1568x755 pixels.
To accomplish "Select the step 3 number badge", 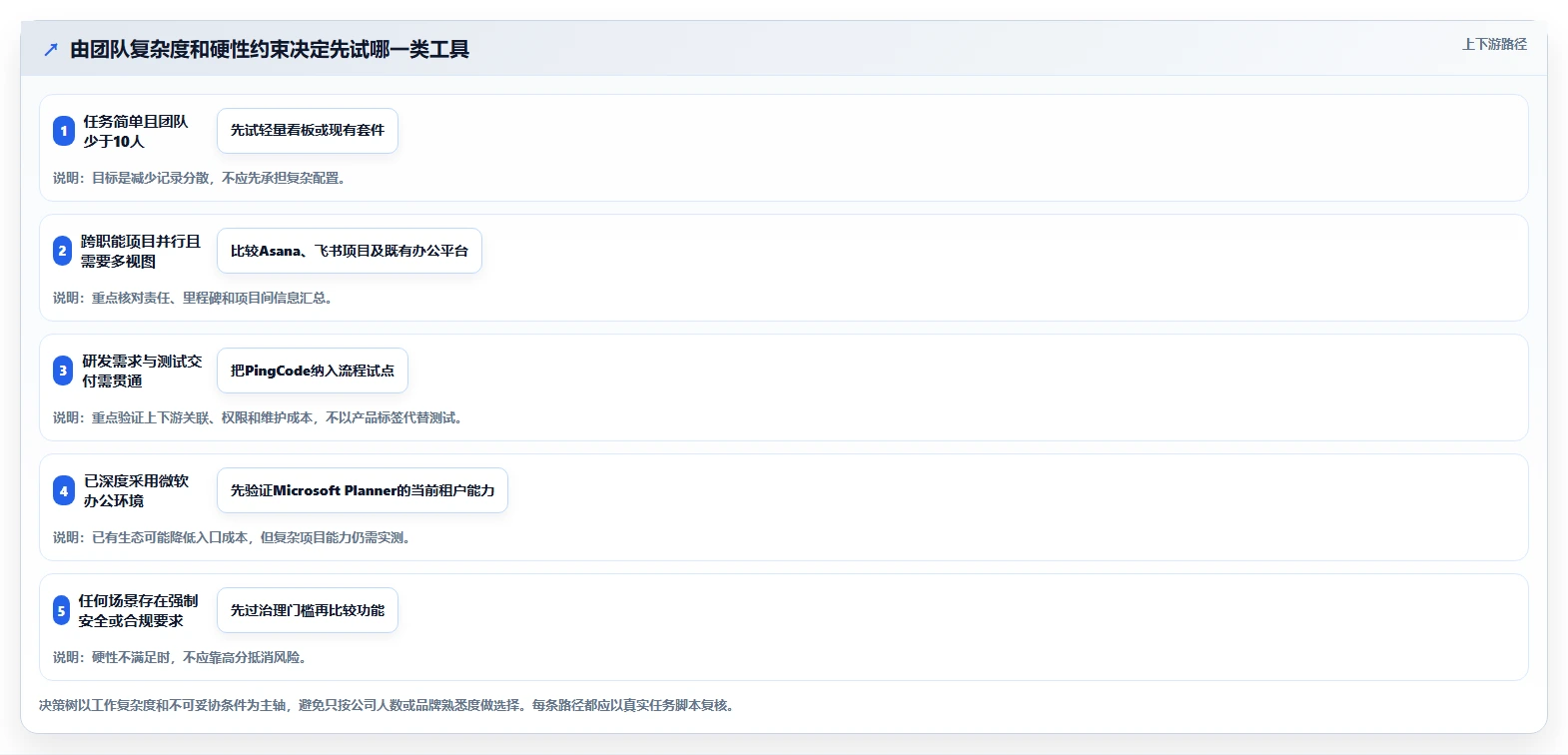I will tap(63, 371).
